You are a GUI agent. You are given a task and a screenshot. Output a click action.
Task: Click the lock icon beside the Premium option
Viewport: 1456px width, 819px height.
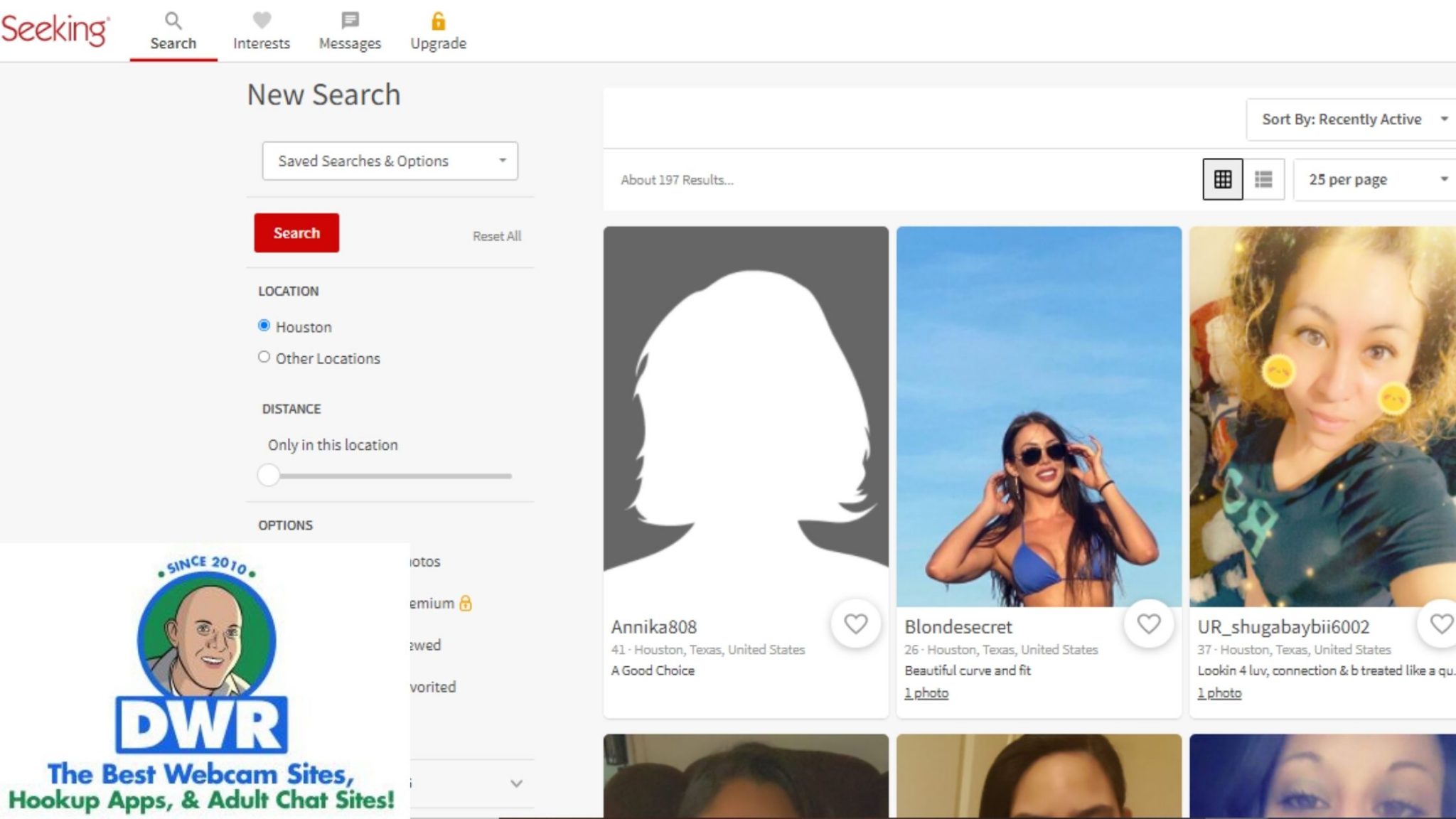coord(466,603)
